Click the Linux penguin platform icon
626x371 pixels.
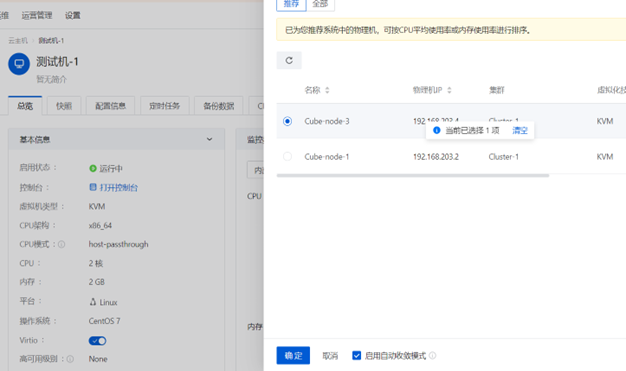pyautogui.click(x=93, y=302)
